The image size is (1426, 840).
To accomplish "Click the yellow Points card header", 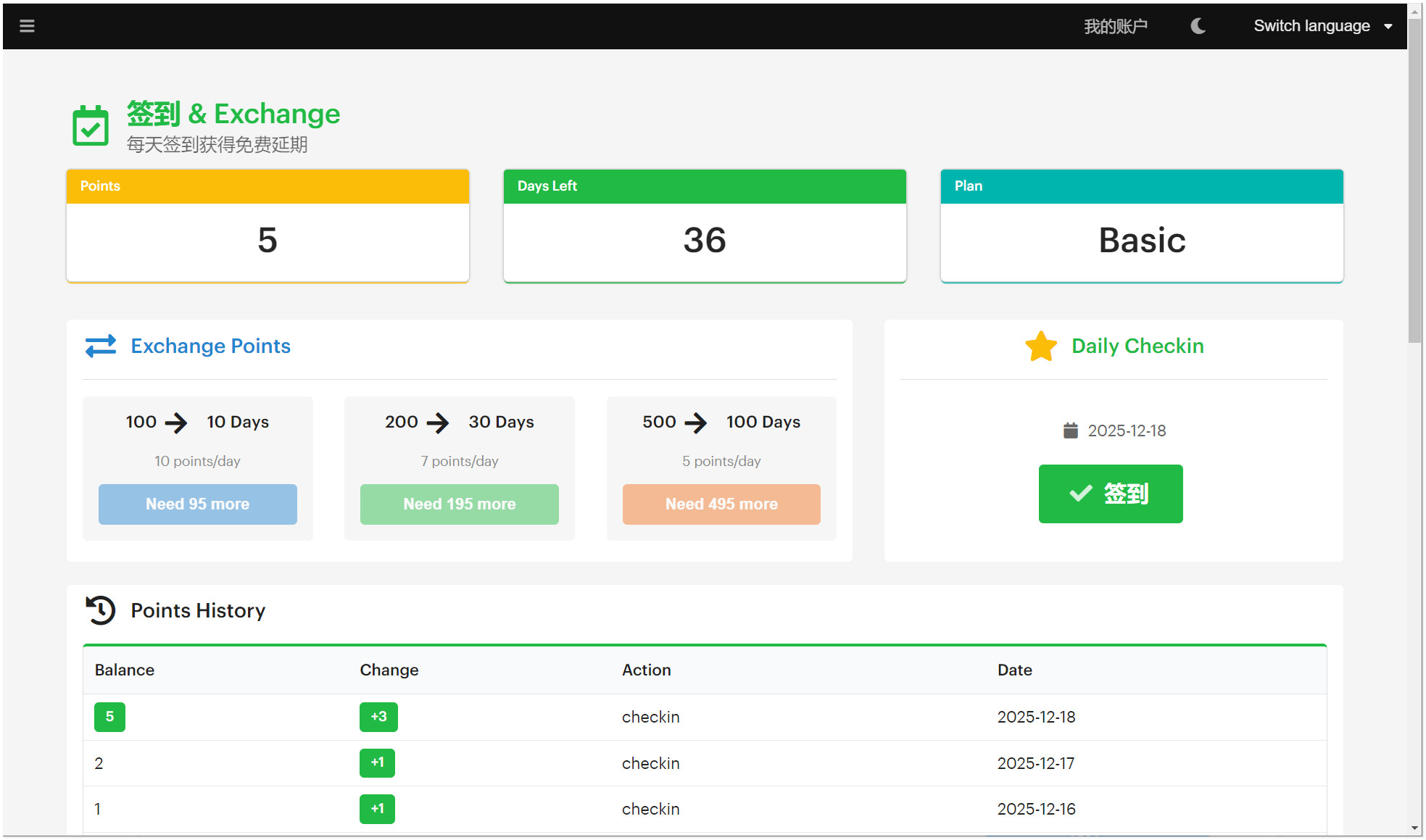I will click(x=268, y=186).
